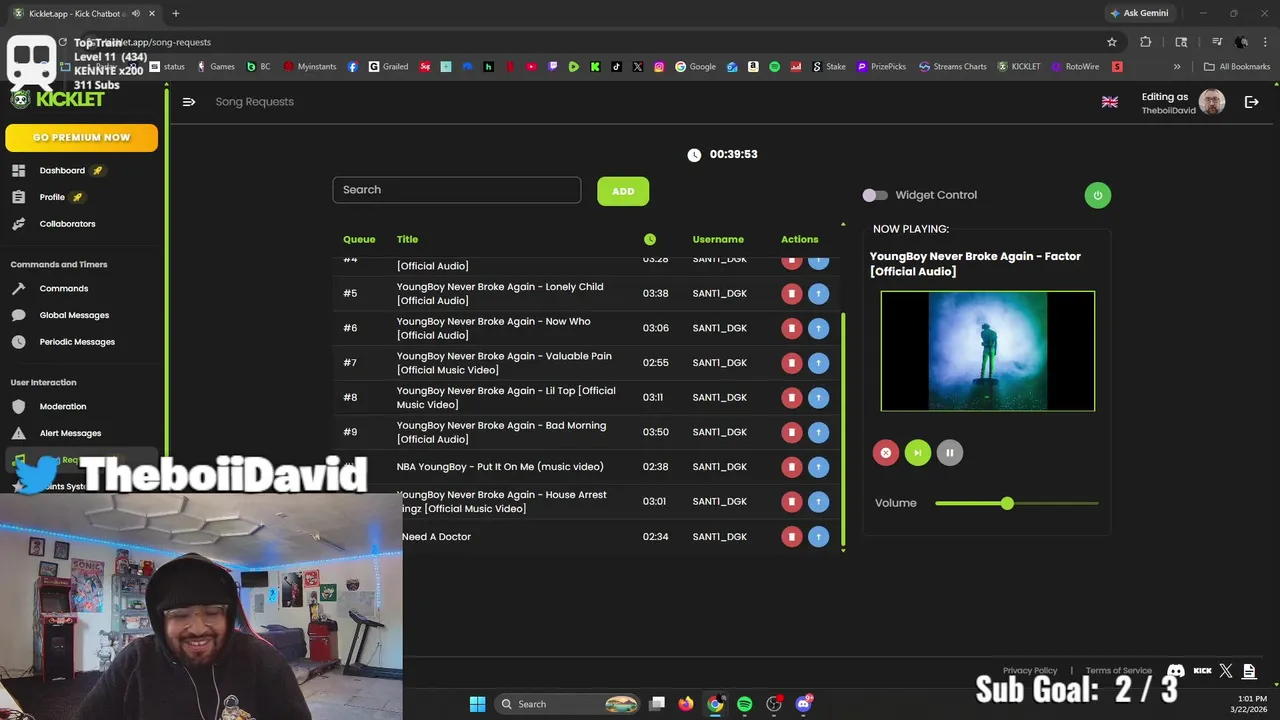Screen dimensions: 1280x720
Task: Pause the currently playing song
Action: pos(949,453)
